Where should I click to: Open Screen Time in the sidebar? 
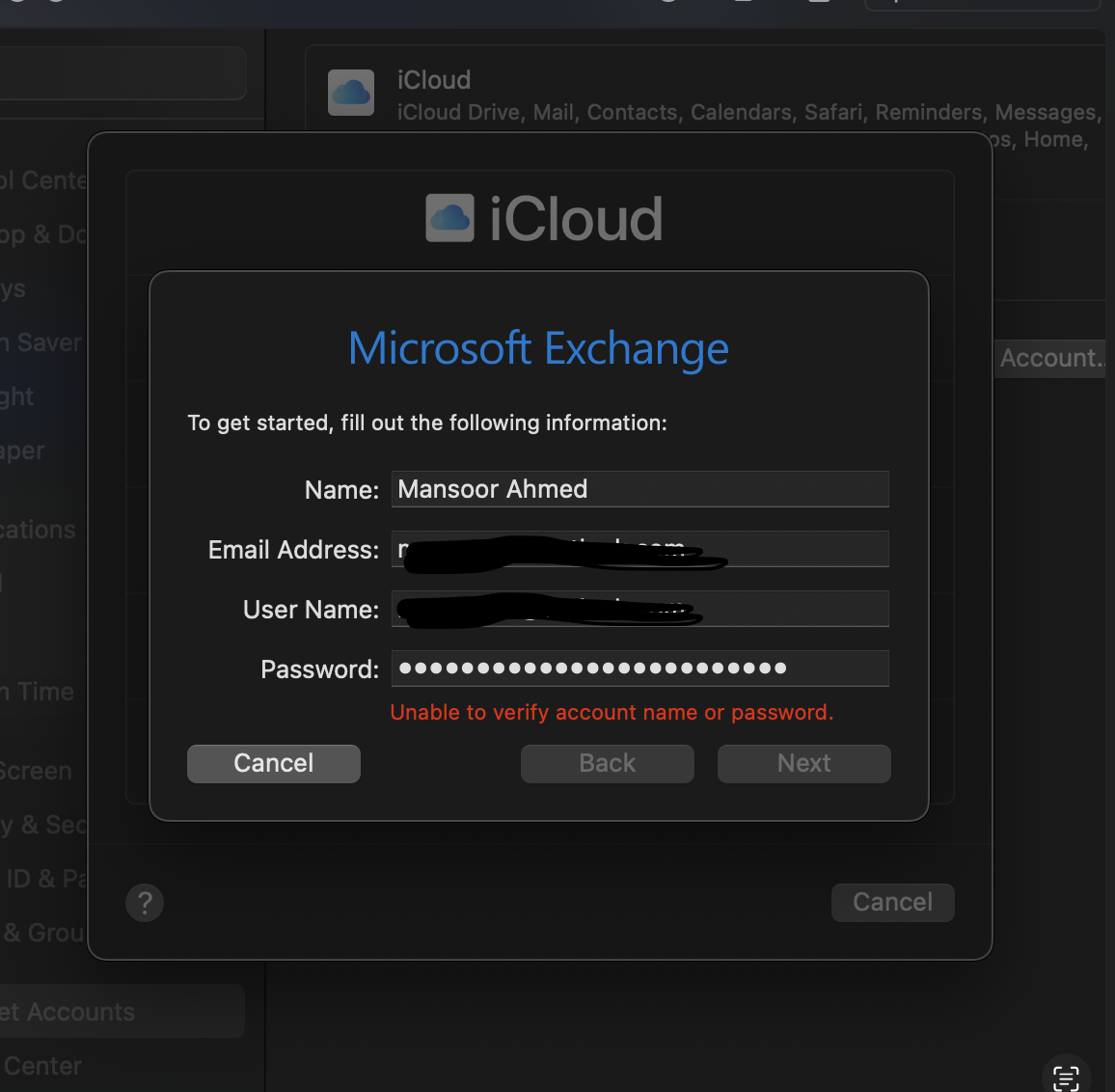37,692
